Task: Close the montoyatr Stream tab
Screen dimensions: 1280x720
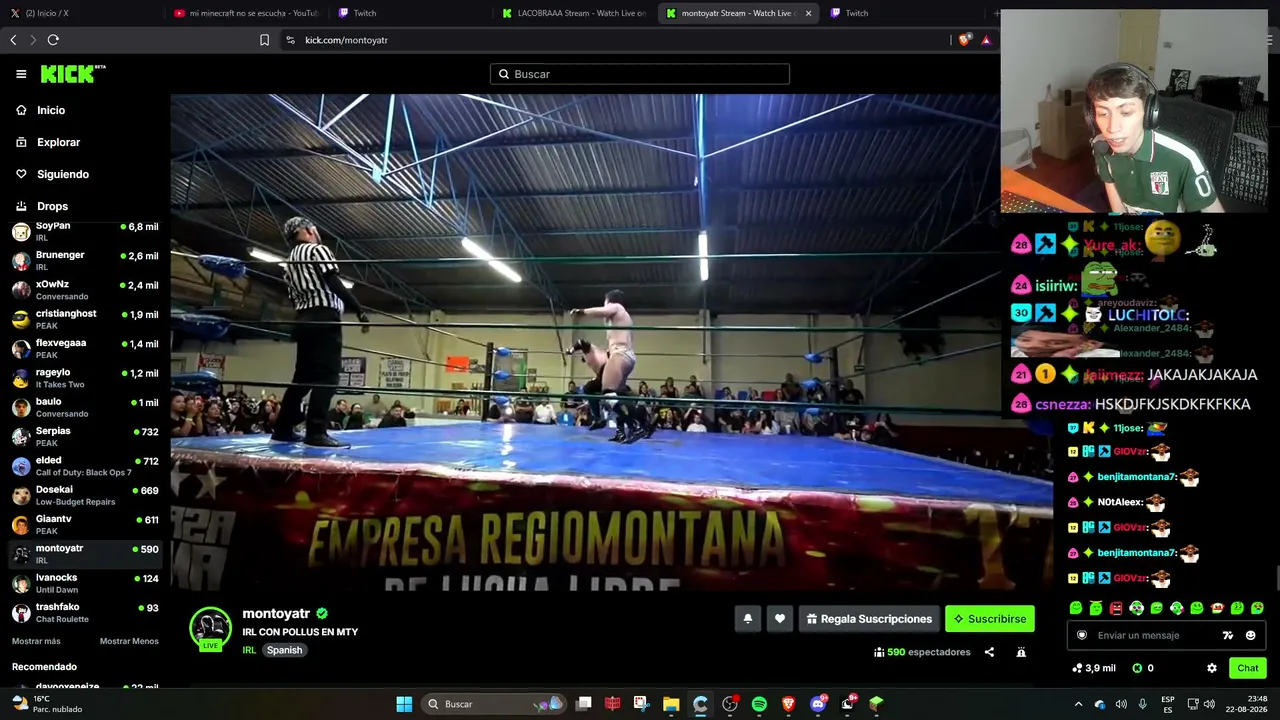Action: 808,13
